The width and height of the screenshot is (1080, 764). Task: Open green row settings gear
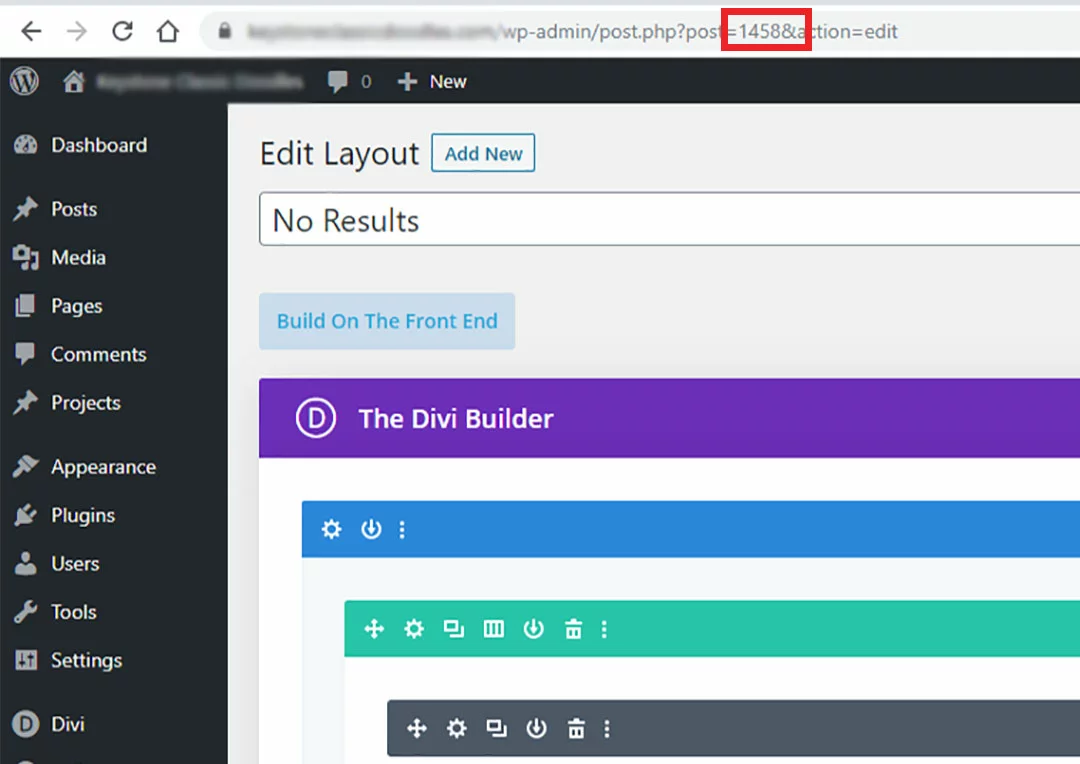click(414, 628)
